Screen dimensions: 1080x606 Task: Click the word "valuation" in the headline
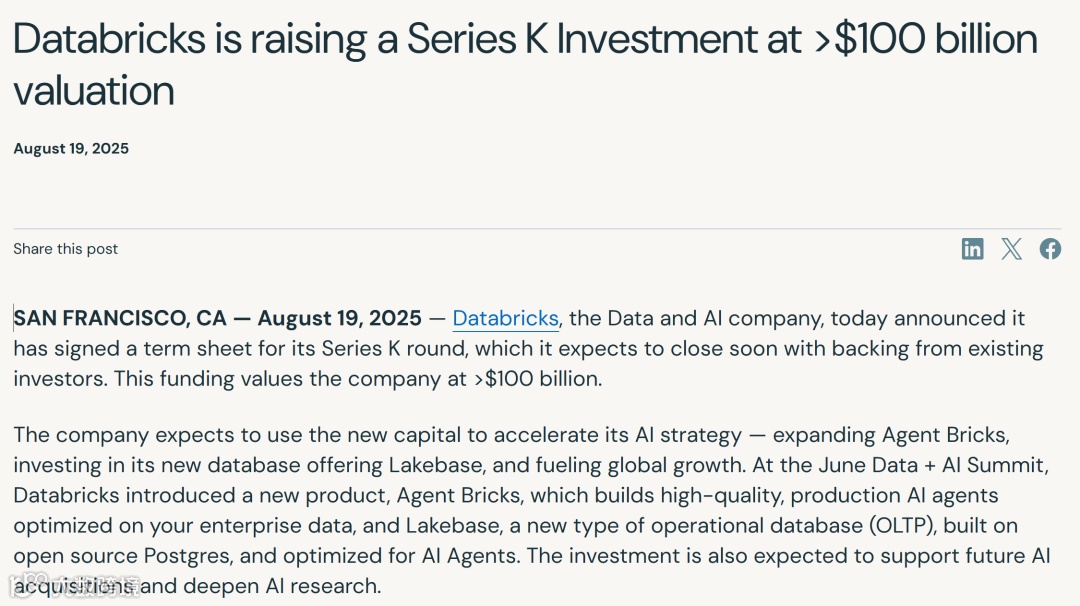point(94,91)
